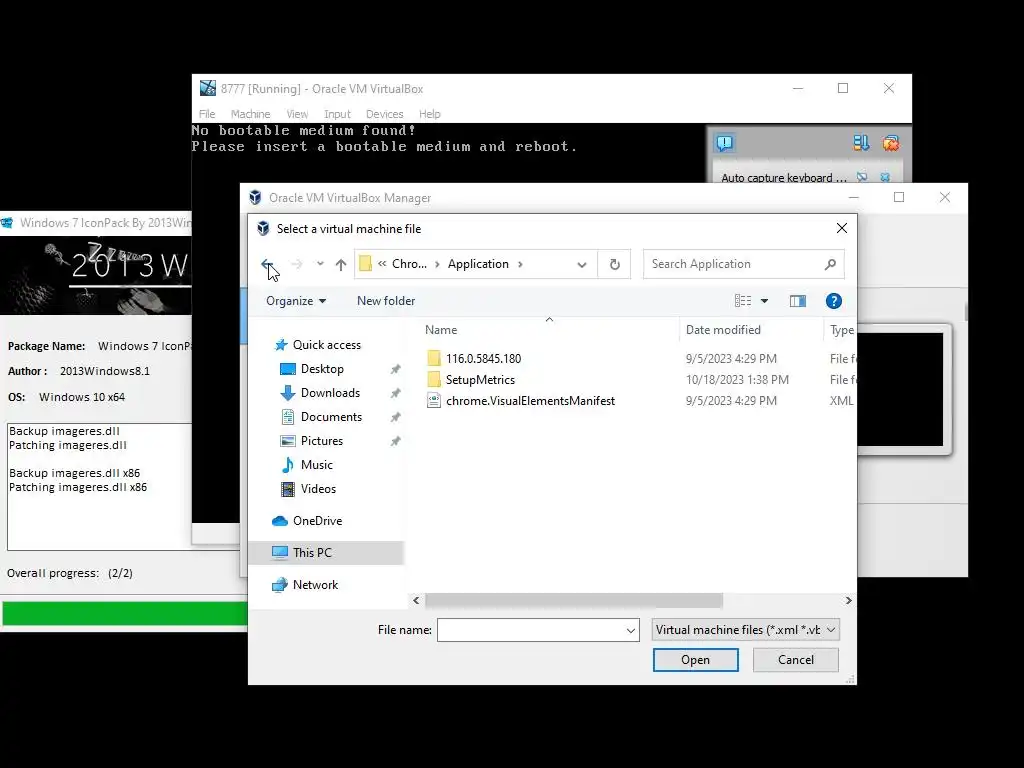The width and height of the screenshot is (1024, 768).
Task: Maximize the Oracle VM VirtualBox Manager window
Action: pyautogui.click(x=899, y=197)
